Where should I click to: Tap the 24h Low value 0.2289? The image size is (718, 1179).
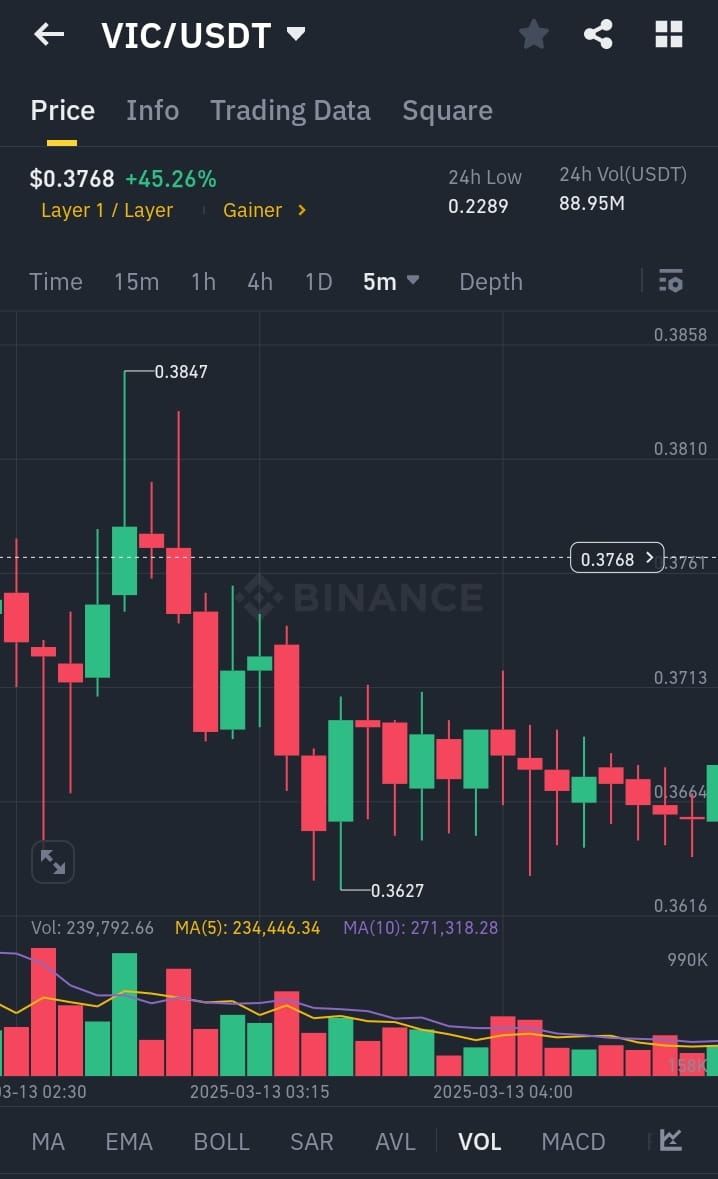click(478, 206)
